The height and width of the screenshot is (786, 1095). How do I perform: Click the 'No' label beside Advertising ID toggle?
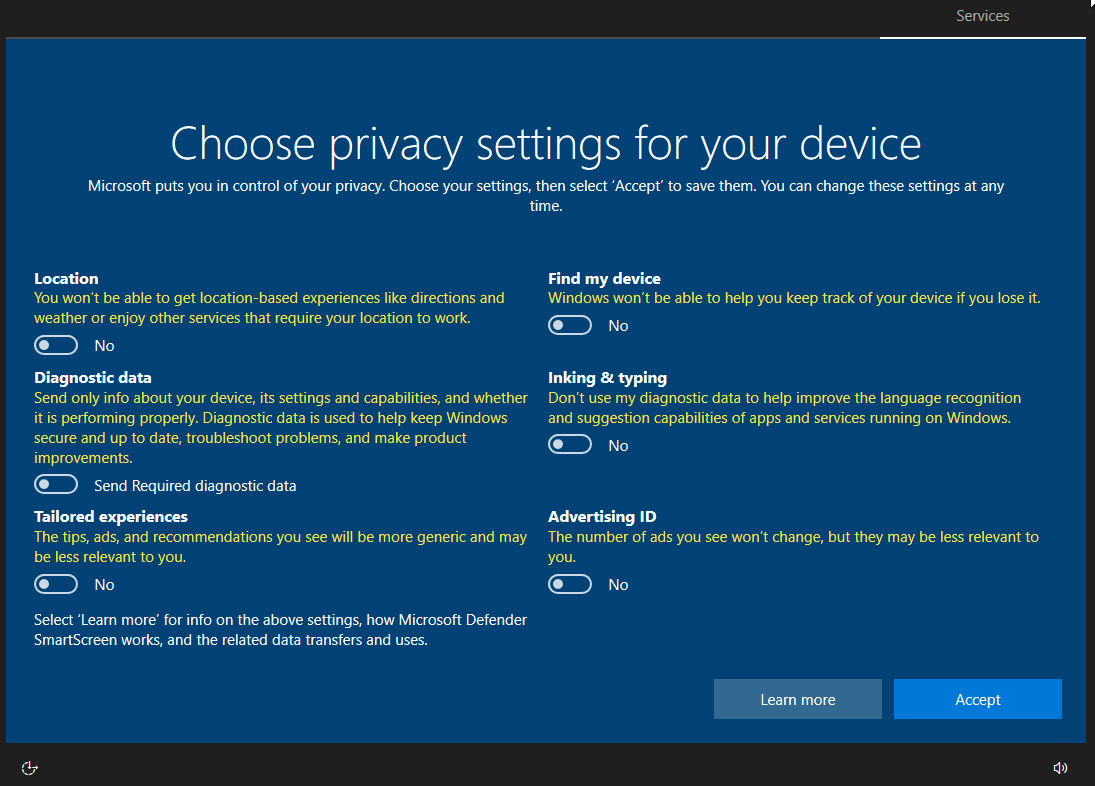pos(618,585)
